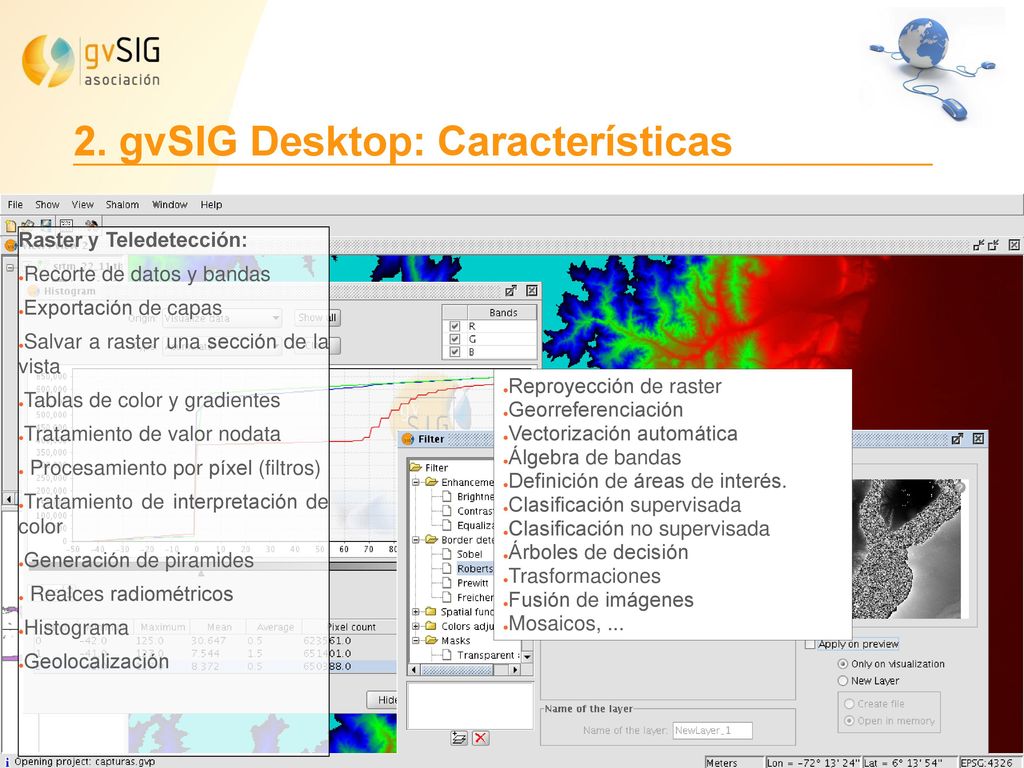Click the filter tree scroll-left arrow
The image size is (1024, 768).
(x=413, y=669)
